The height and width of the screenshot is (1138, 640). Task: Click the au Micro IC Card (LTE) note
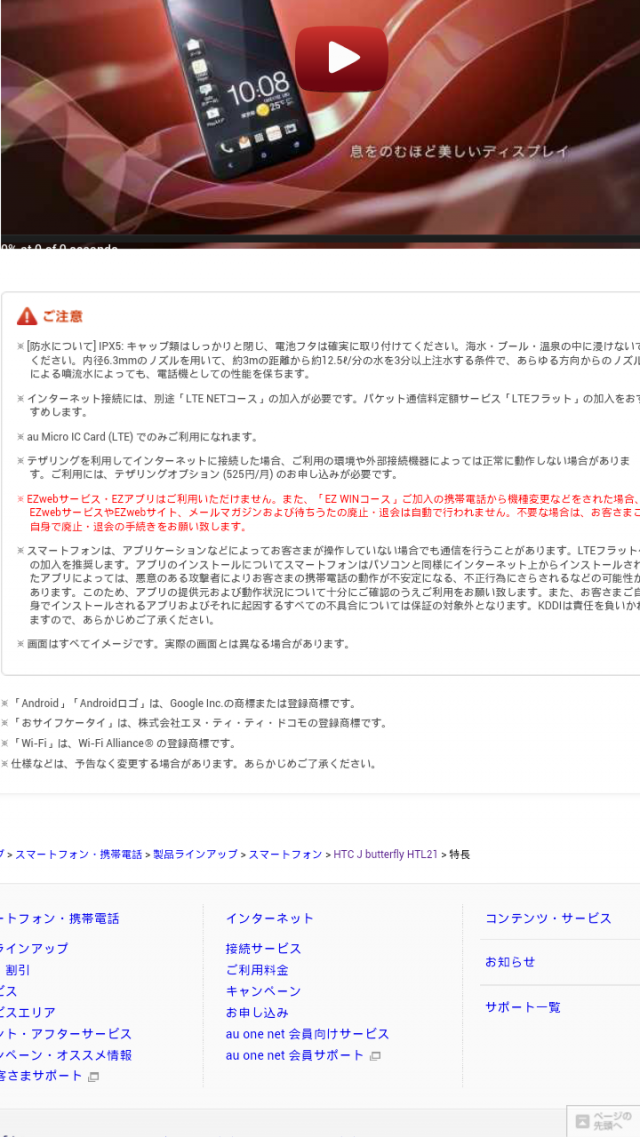pos(137,437)
